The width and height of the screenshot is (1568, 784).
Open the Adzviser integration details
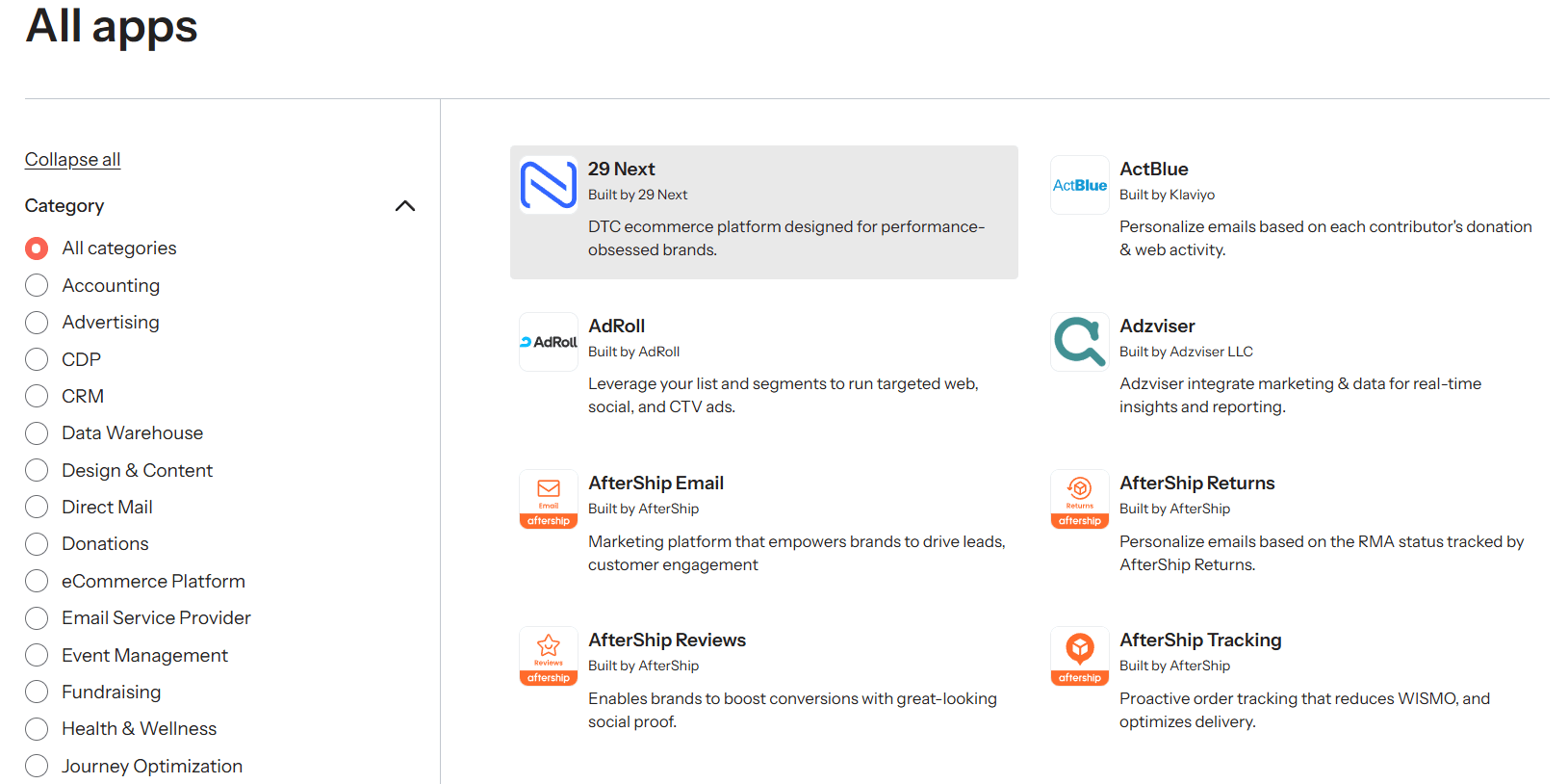coord(1157,326)
